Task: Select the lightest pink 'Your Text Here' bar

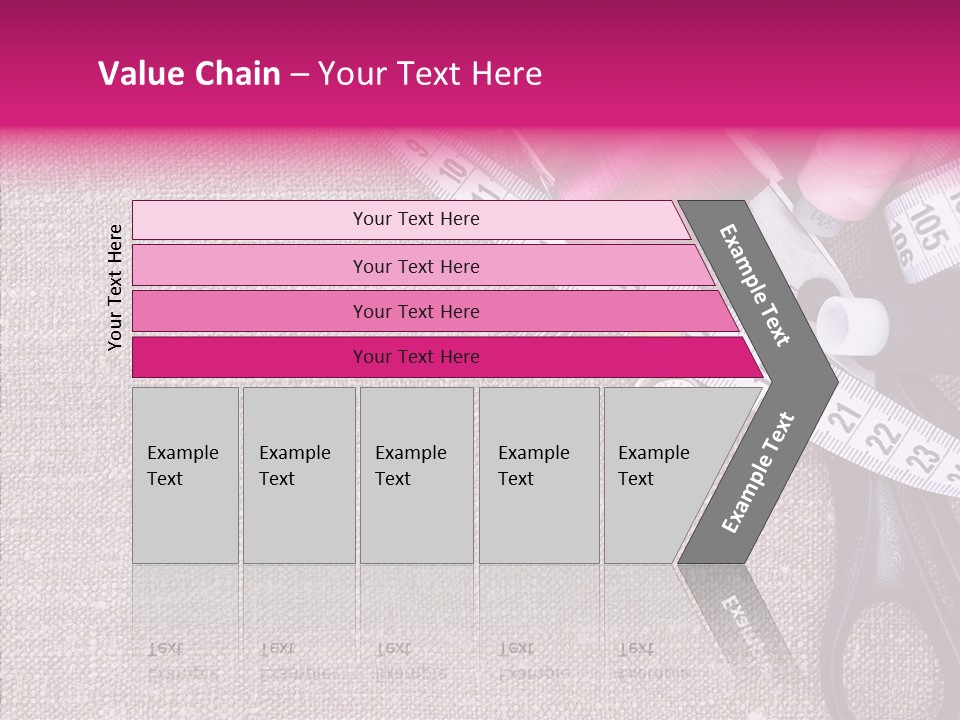Action: coord(415,219)
